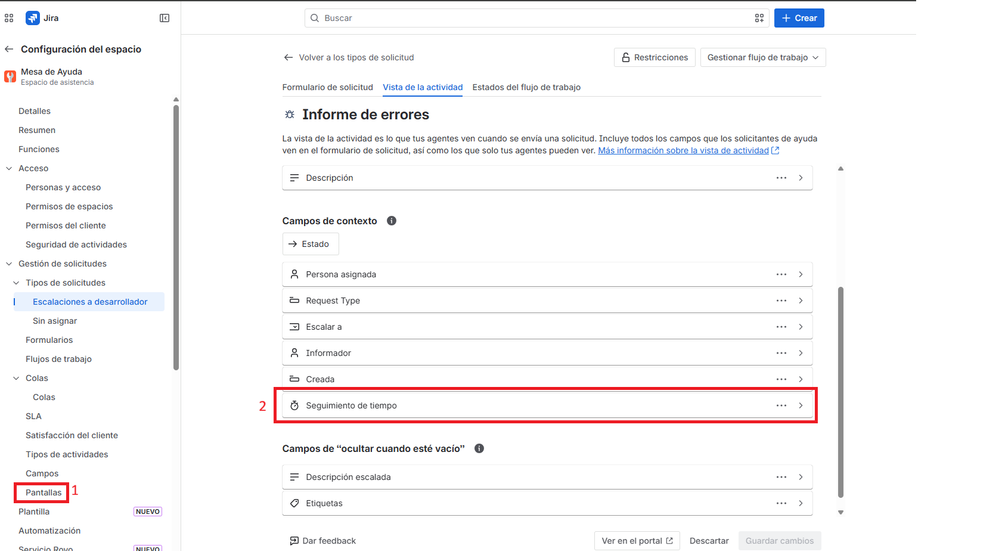This screenshot has width=999, height=551.
Task: Open Más información sobre la vista de actividad link
Action: tap(688, 150)
